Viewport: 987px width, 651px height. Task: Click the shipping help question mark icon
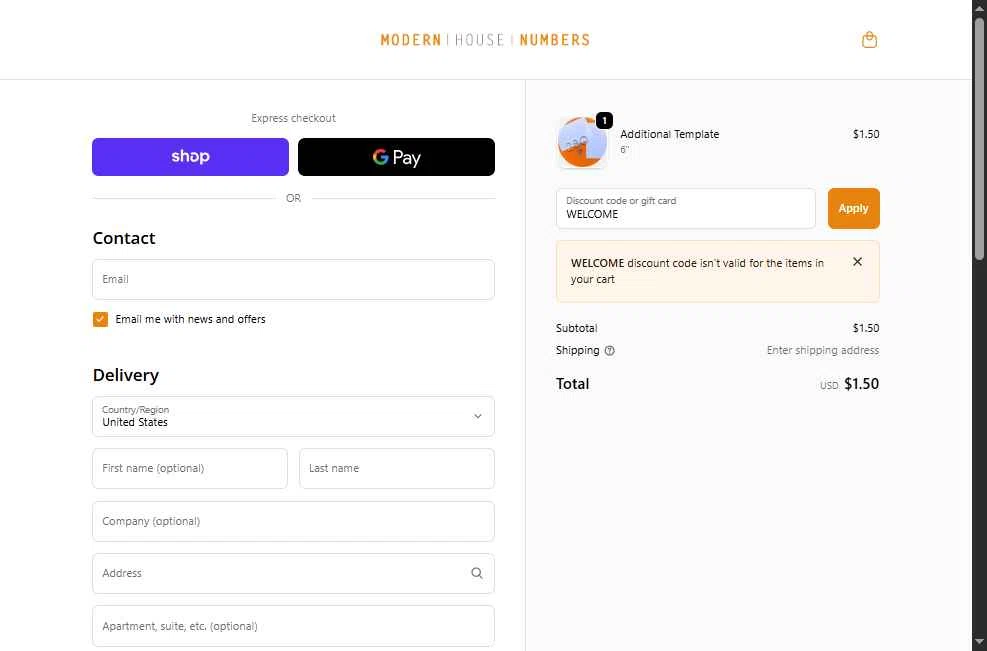(609, 351)
